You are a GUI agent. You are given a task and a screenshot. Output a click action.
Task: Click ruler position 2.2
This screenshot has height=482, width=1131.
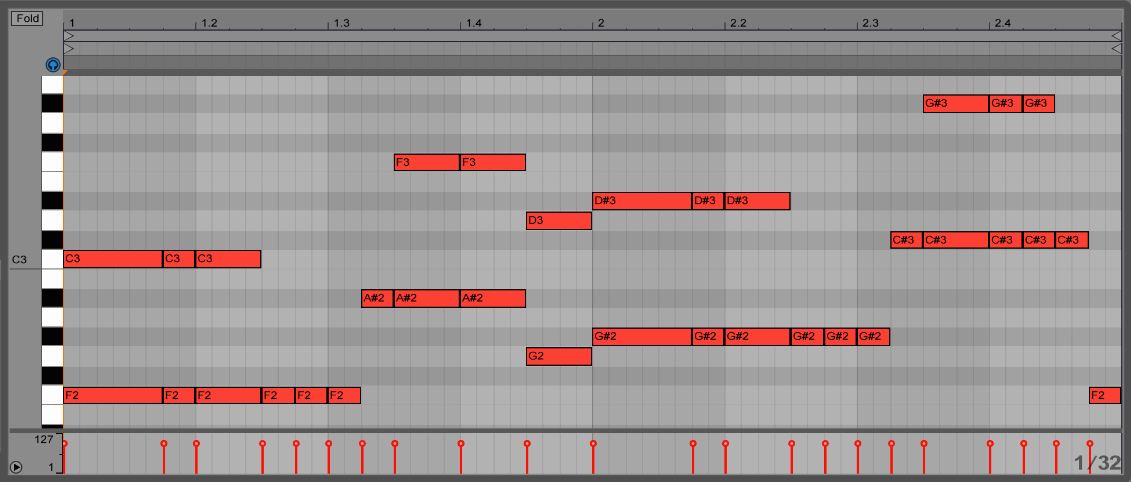(738, 24)
